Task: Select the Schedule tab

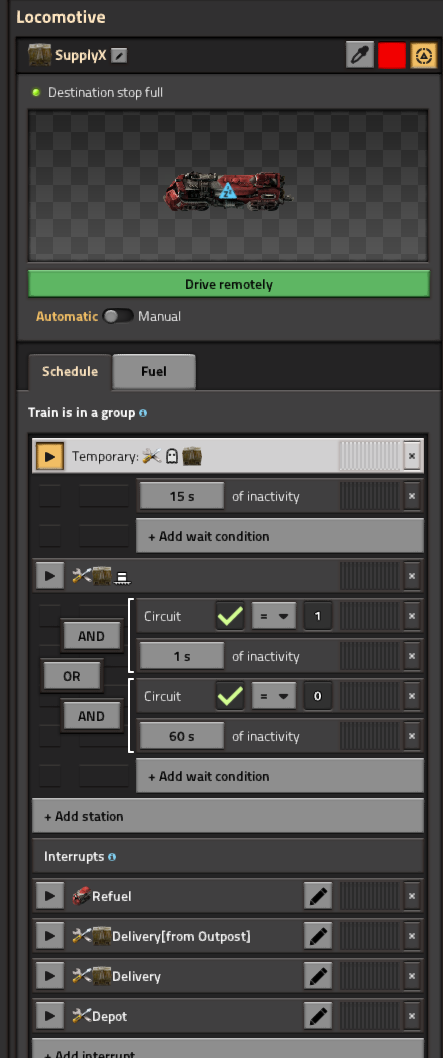Action: tap(69, 371)
